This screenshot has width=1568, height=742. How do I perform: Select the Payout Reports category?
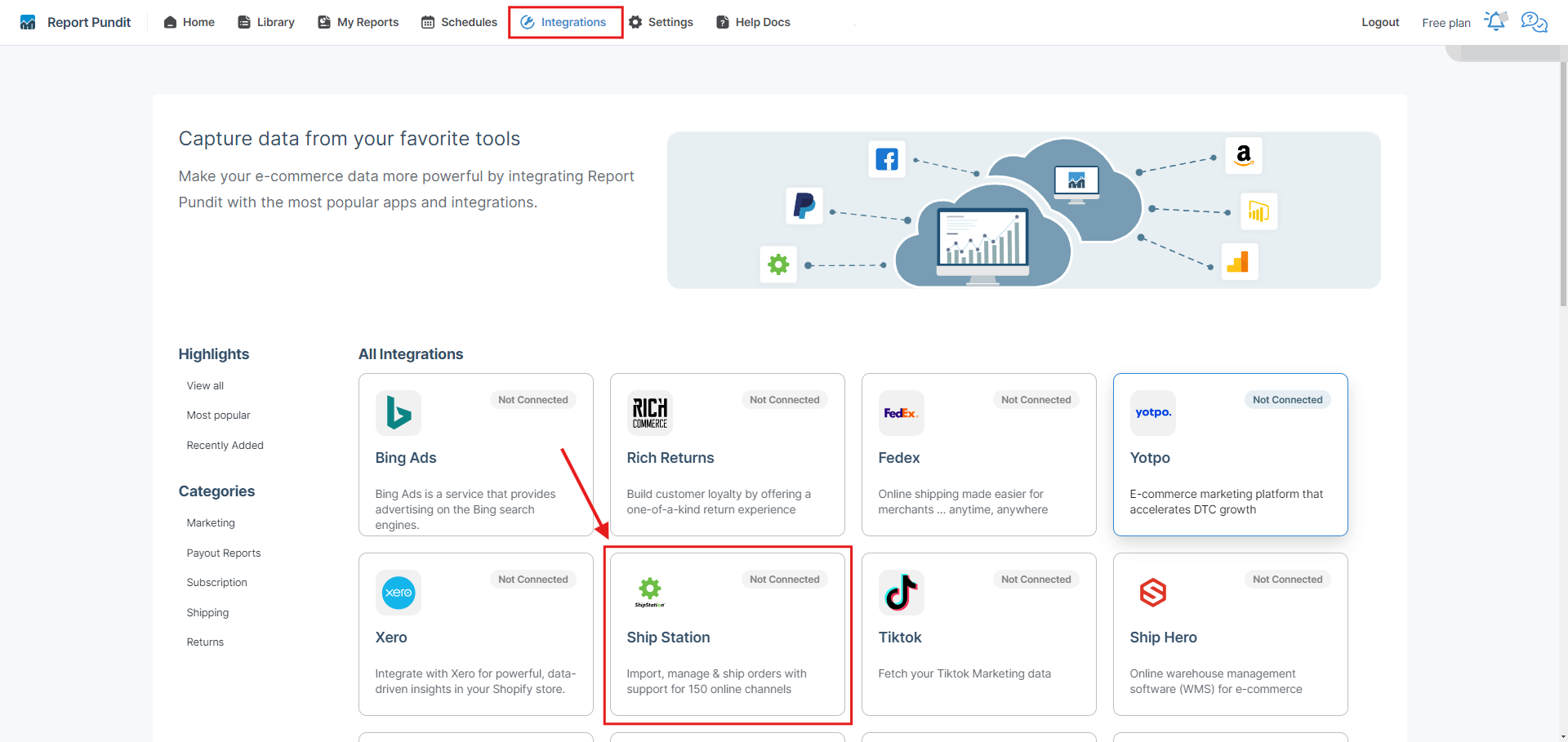(224, 553)
